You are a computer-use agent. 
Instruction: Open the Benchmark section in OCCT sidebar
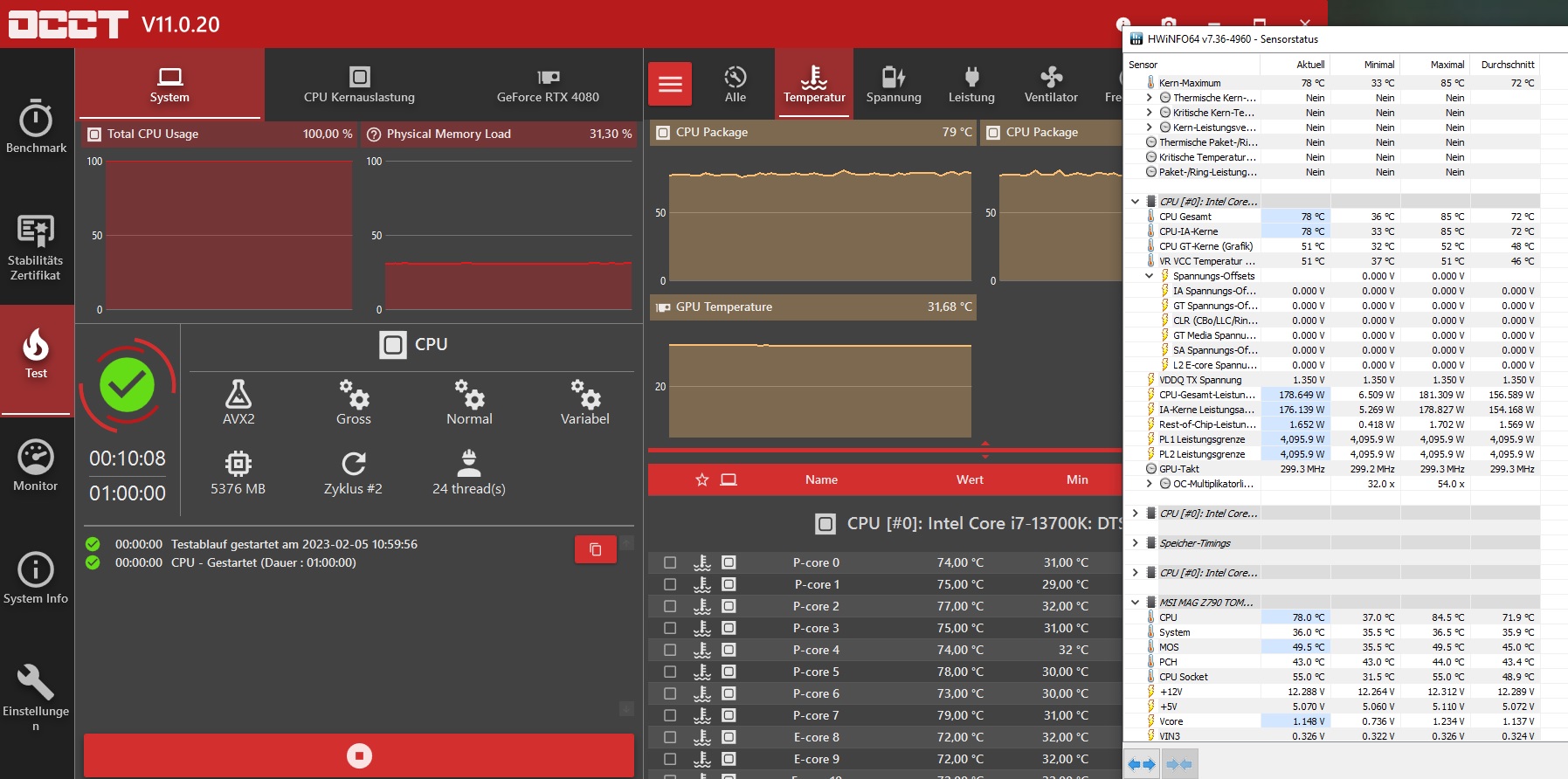[36, 126]
